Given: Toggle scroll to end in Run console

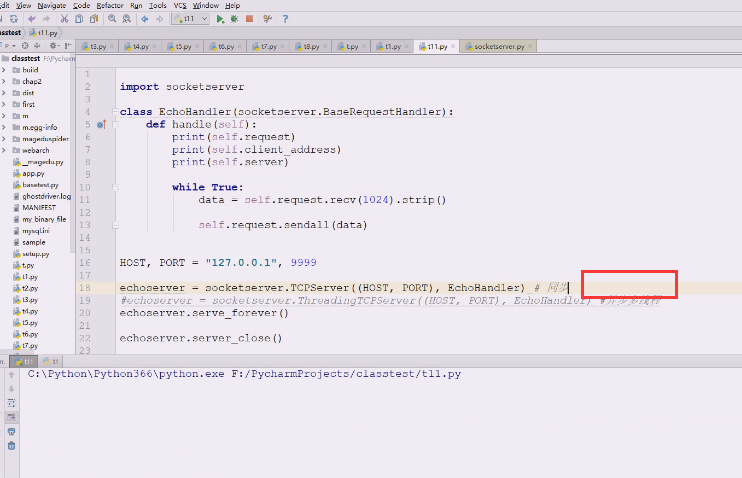Looking at the screenshot, I should click(11, 417).
